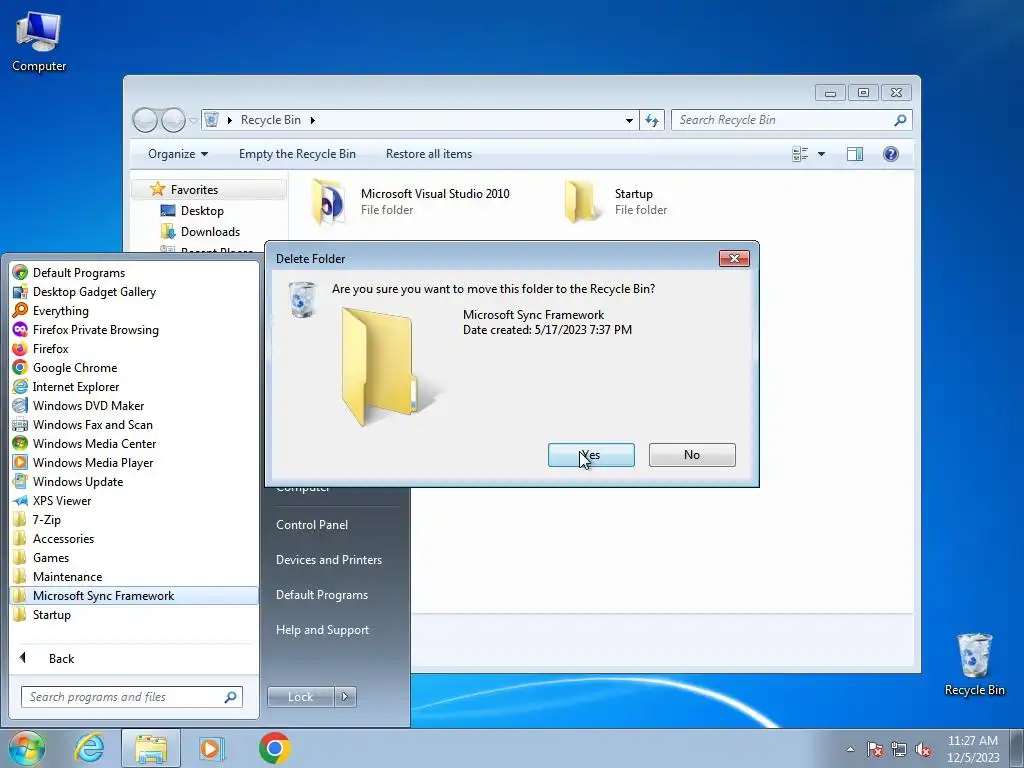Open Windows Media Player taskbar icon
This screenshot has height=768, width=1024.
click(x=211, y=748)
